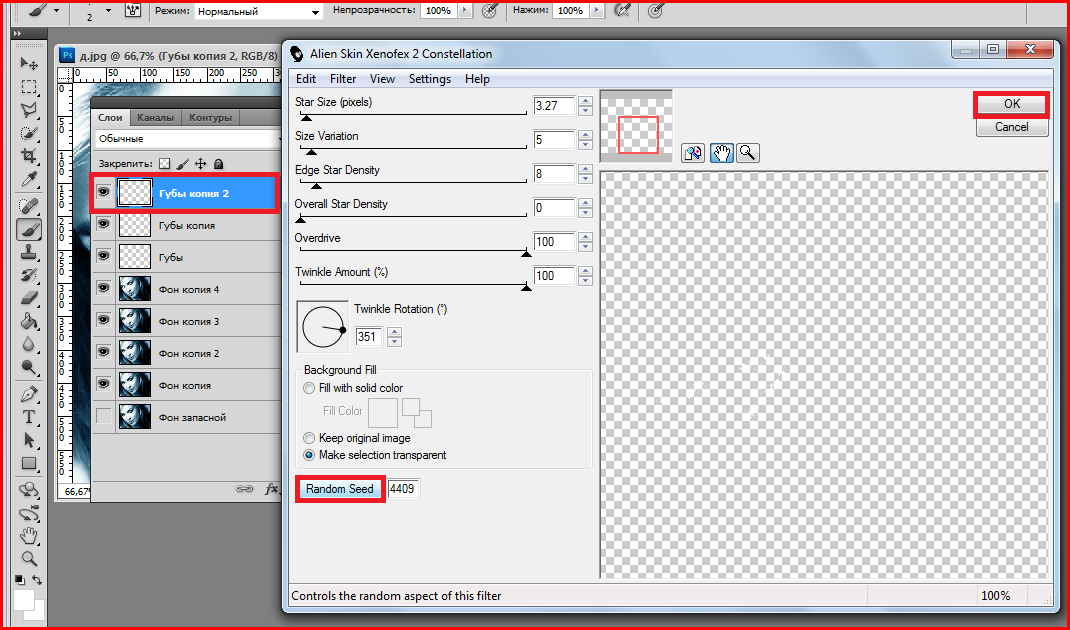Select the Rectangular Marquee tool
This screenshot has width=1070, height=630.
(x=29, y=87)
